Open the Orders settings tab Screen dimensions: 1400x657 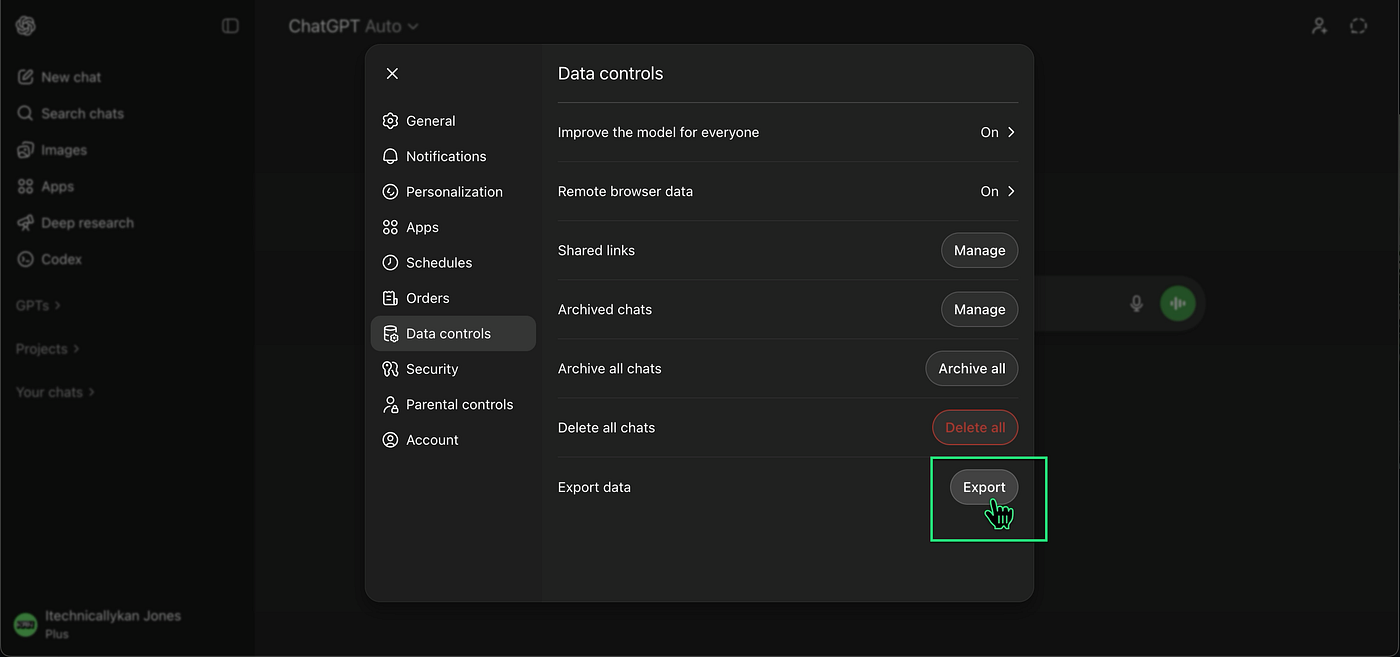tap(453, 299)
